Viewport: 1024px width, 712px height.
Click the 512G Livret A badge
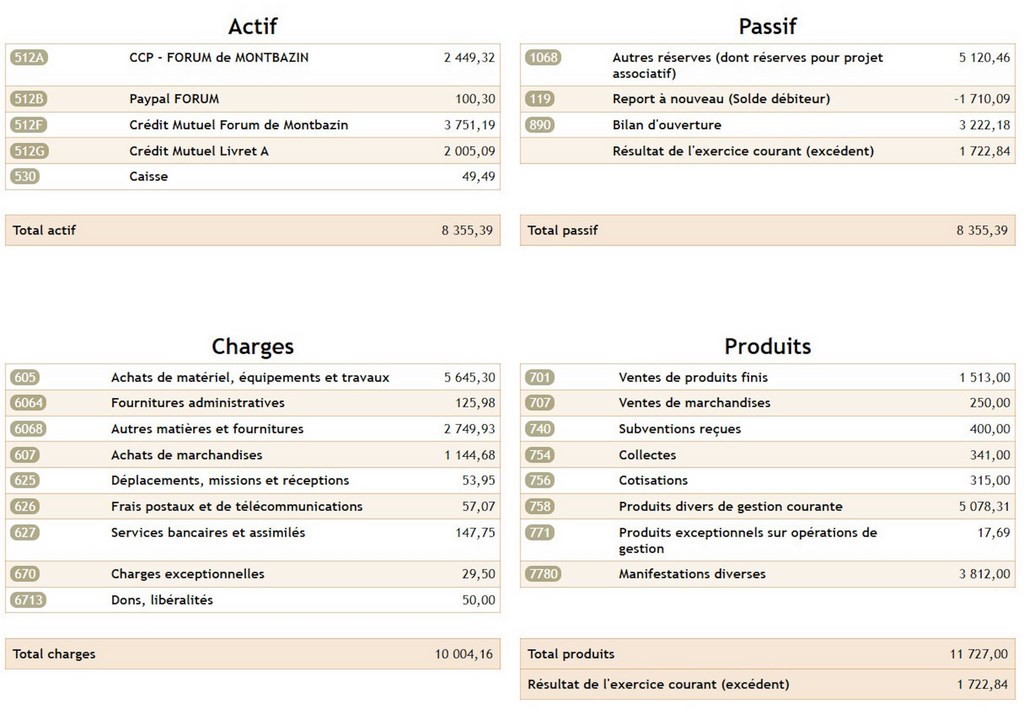29,151
